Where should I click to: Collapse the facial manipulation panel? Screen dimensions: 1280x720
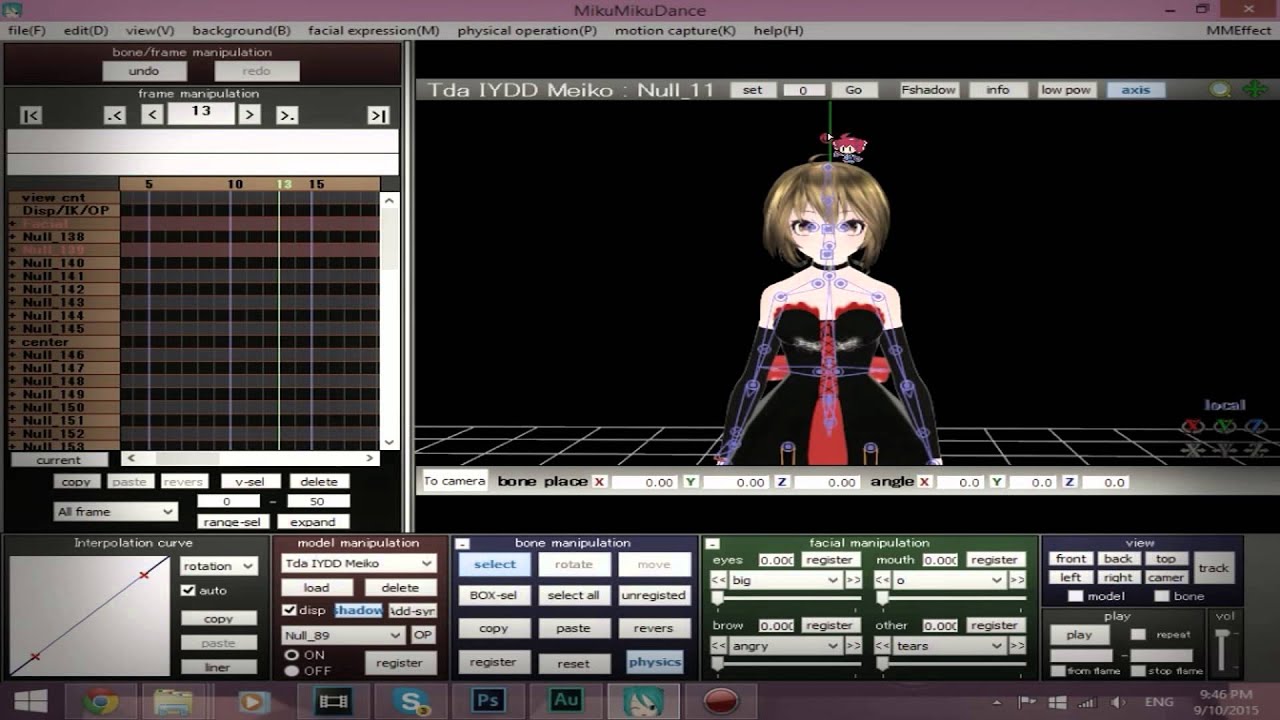pyautogui.click(x=712, y=544)
